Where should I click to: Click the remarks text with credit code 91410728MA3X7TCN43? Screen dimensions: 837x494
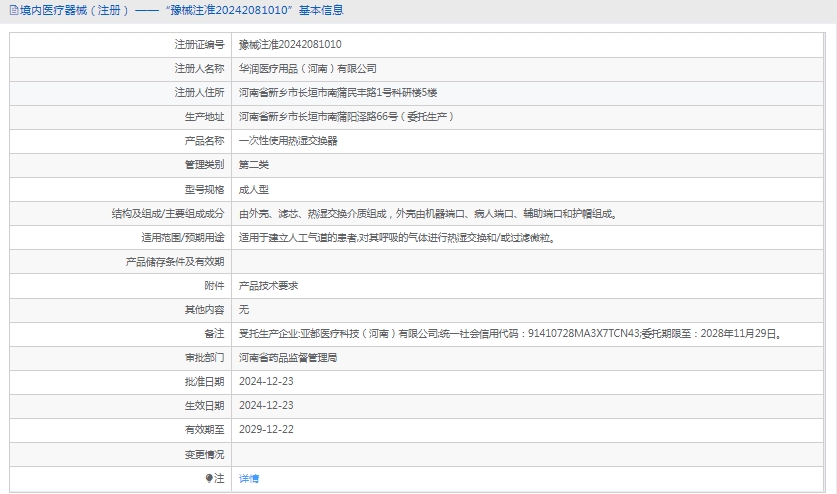[510, 333]
